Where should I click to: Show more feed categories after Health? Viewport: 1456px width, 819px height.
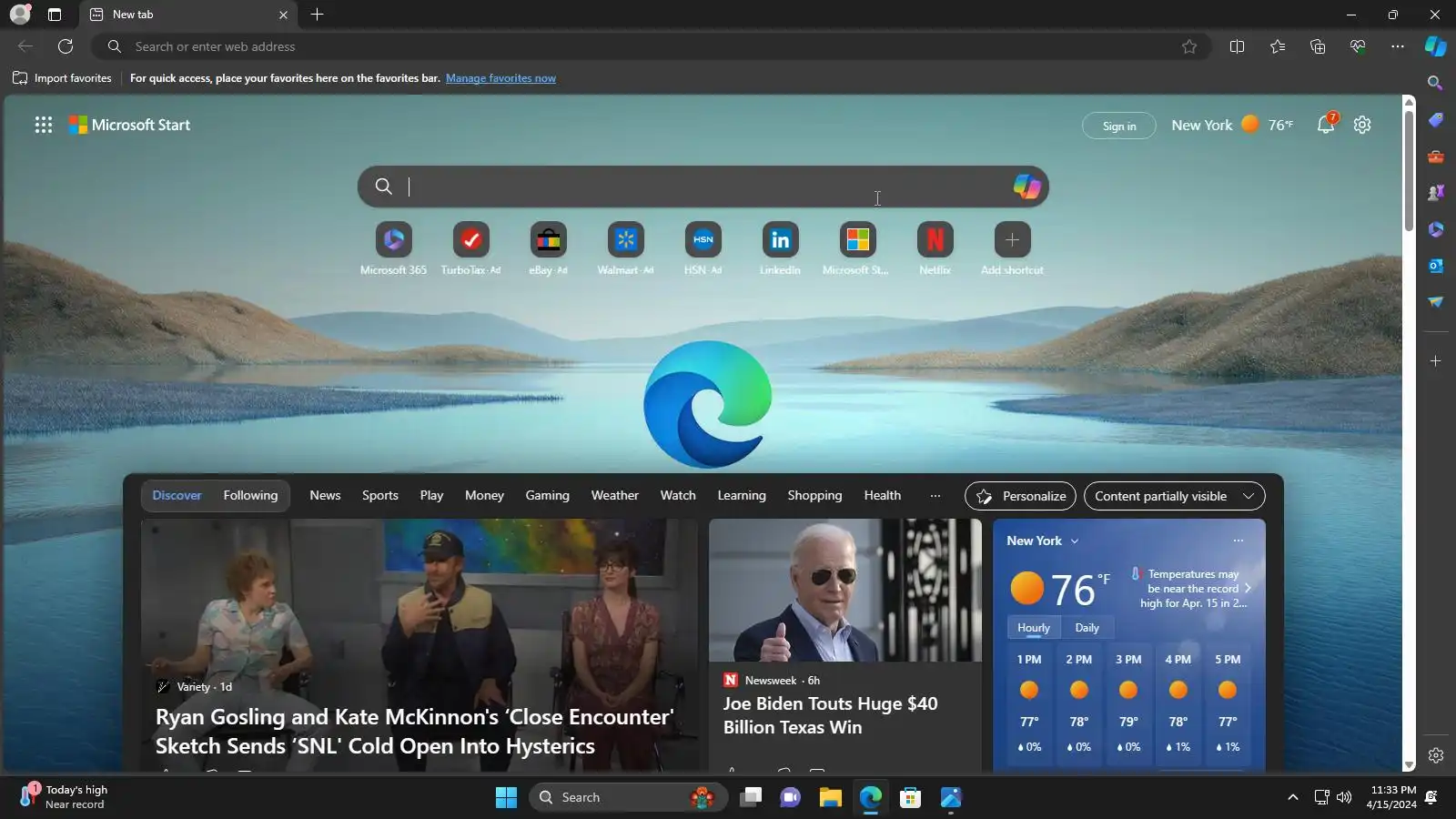point(935,496)
